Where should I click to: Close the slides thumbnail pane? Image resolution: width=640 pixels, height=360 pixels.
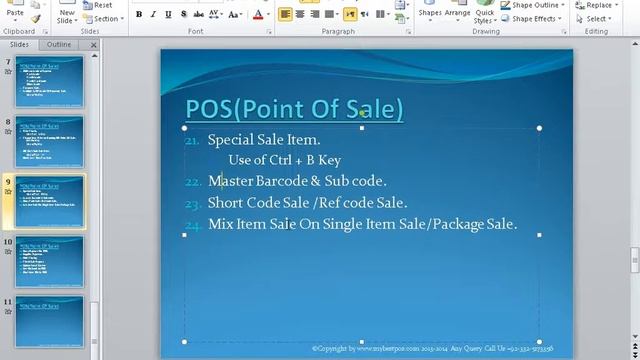(93, 45)
